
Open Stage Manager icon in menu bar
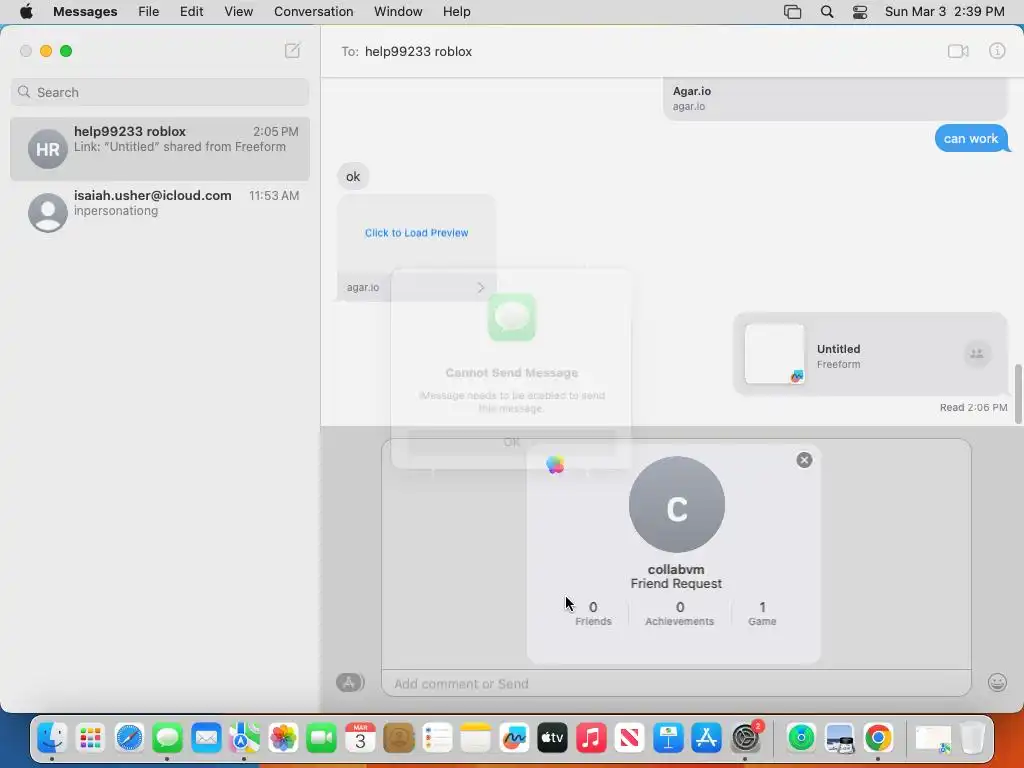(792, 12)
